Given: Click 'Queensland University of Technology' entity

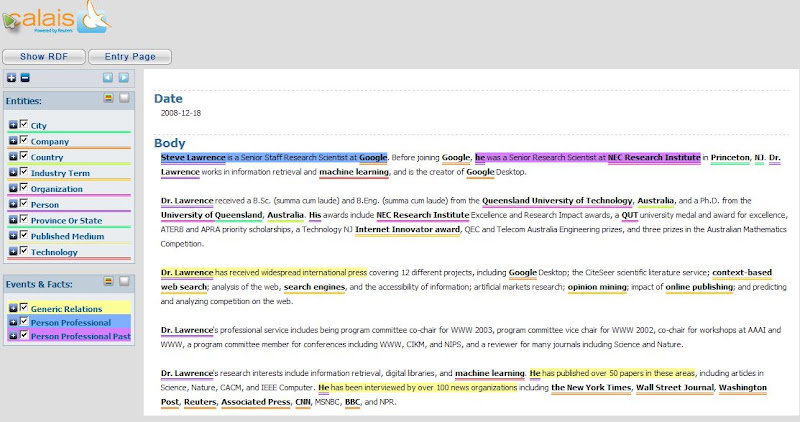Looking at the screenshot, I should (x=557, y=201).
